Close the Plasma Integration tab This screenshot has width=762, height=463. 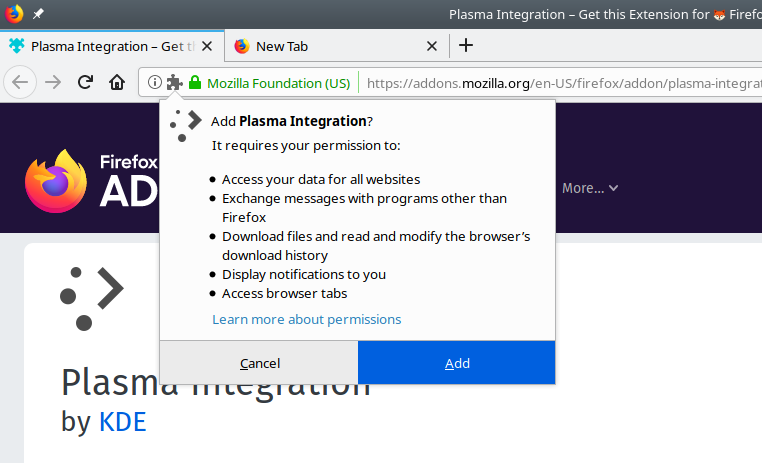[207, 46]
